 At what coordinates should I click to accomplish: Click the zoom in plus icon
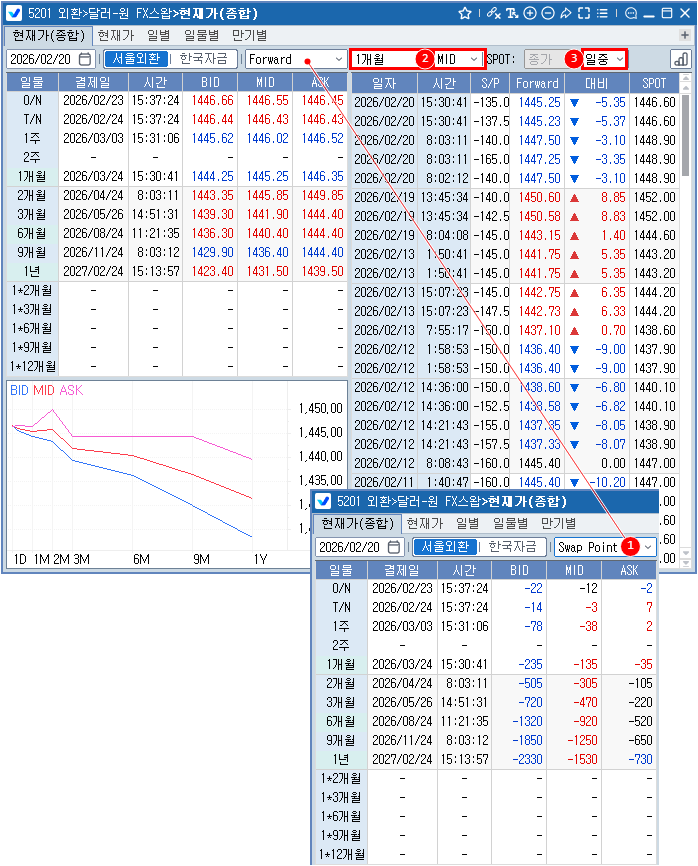pyautogui.click(x=530, y=14)
